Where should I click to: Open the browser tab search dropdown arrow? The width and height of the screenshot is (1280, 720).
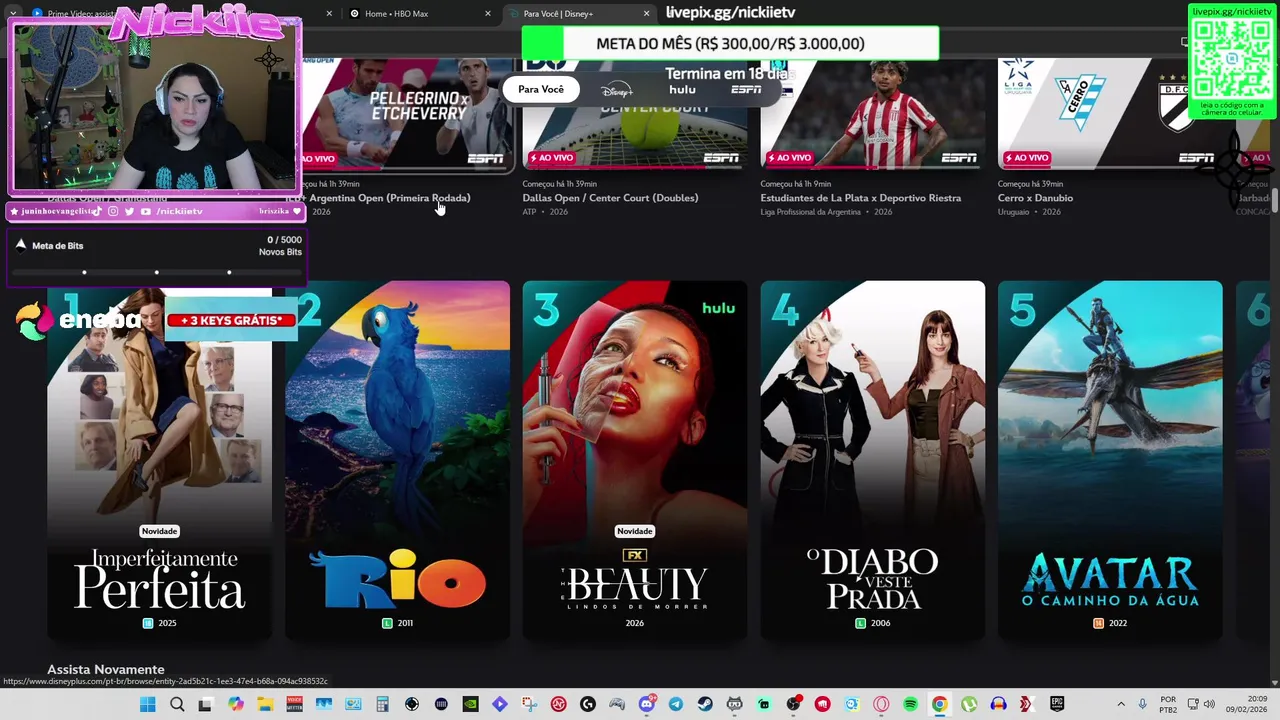point(13,13)
